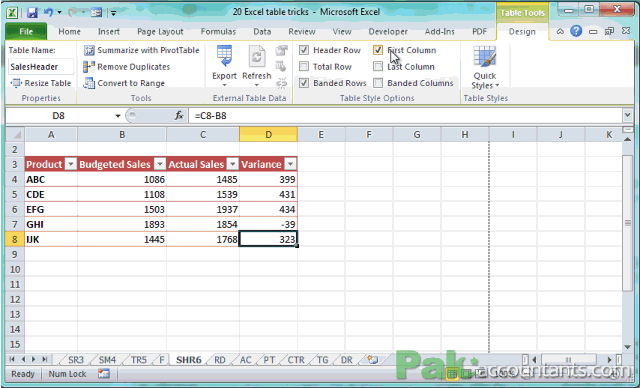Uncheck the First Column checkbox

378,50
